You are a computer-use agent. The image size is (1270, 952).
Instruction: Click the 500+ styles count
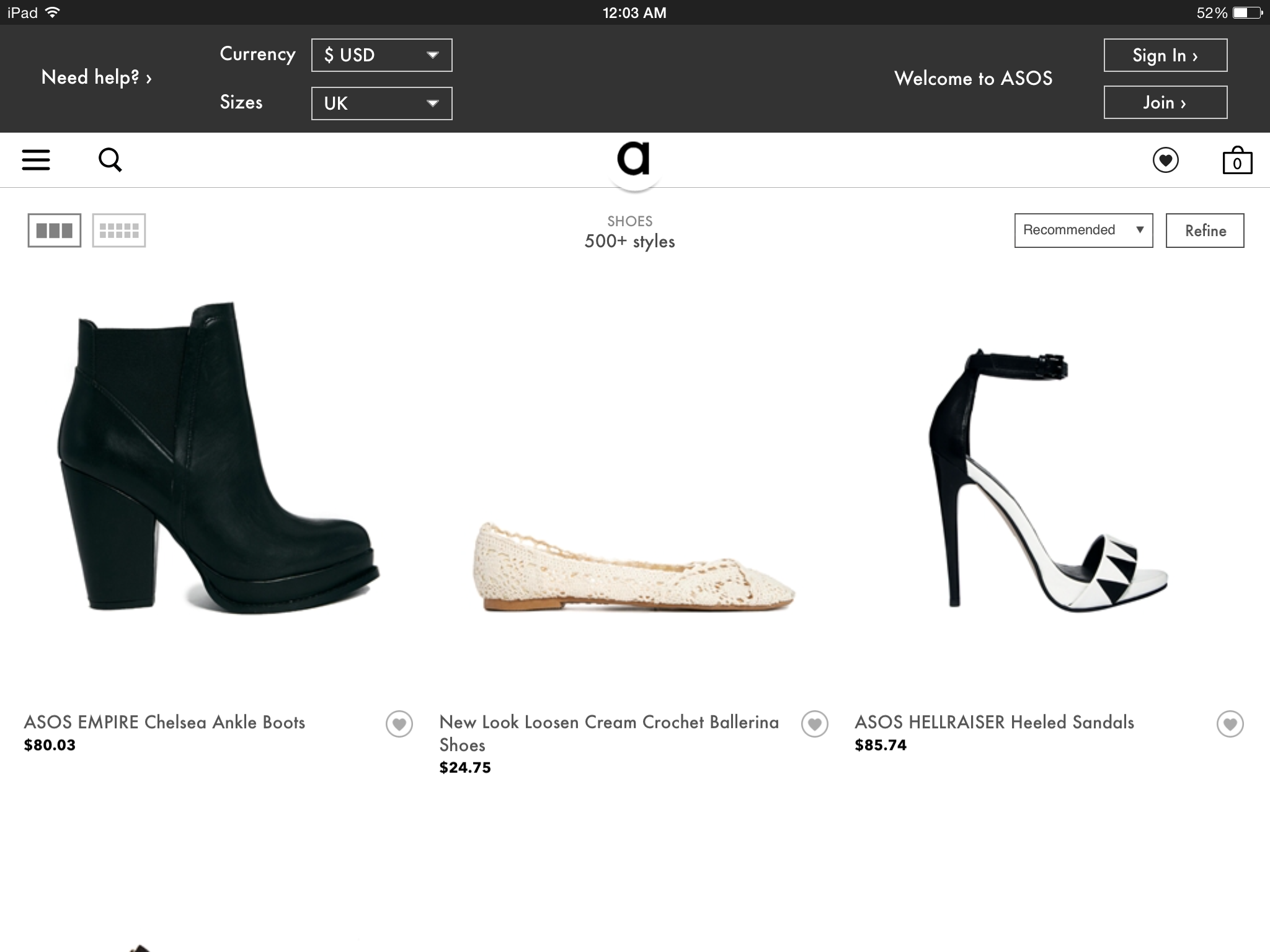(629, 242)
